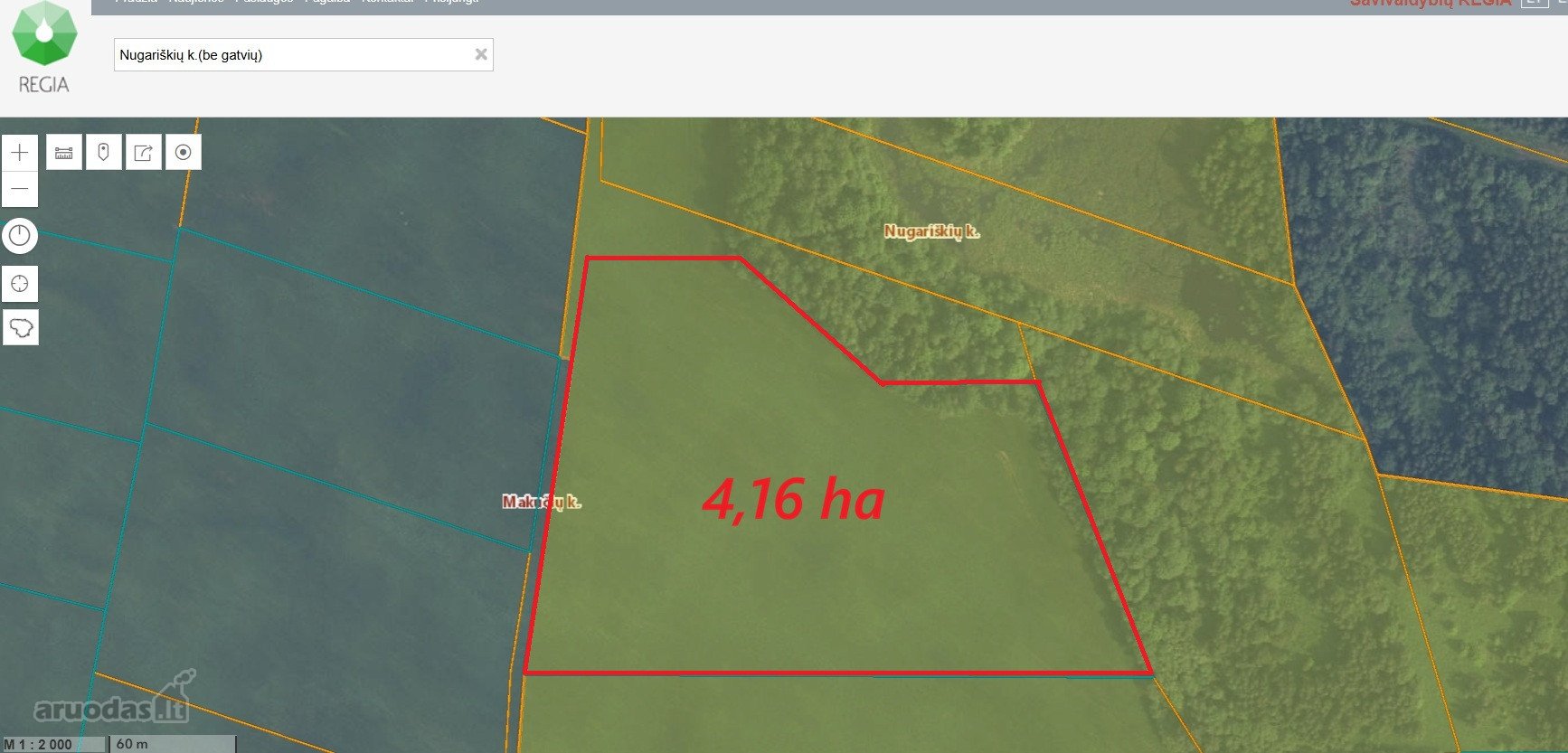Click the Nugariškių k. map label
The width and height of the screenshot is (1568, 753).
coord(931,231)
